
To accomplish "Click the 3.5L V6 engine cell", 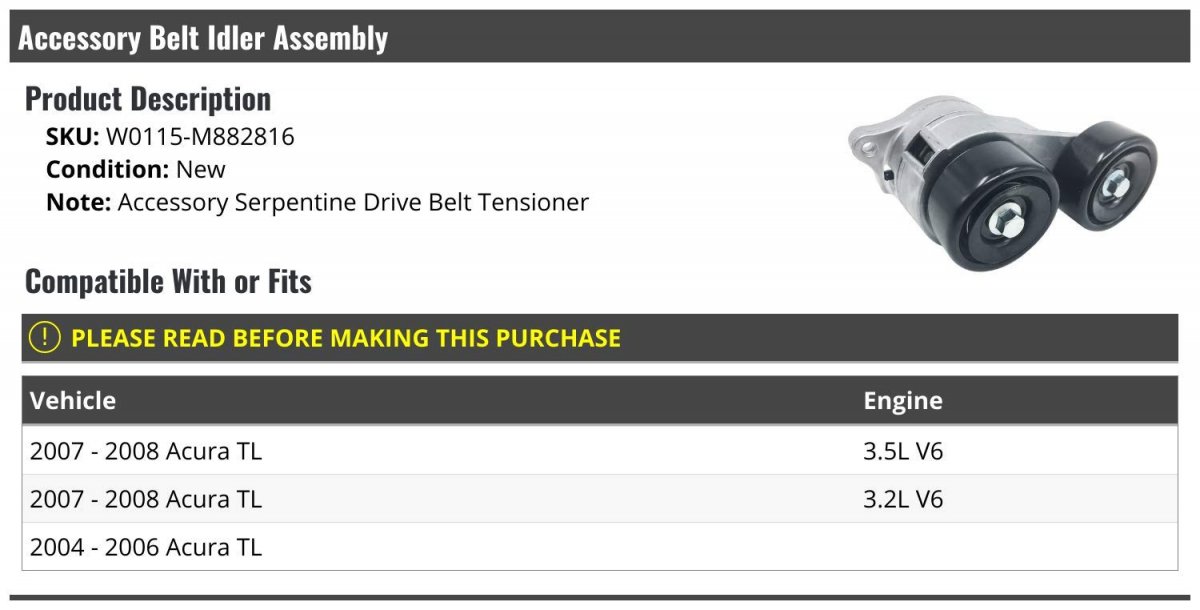I will (x=903, y=451).
